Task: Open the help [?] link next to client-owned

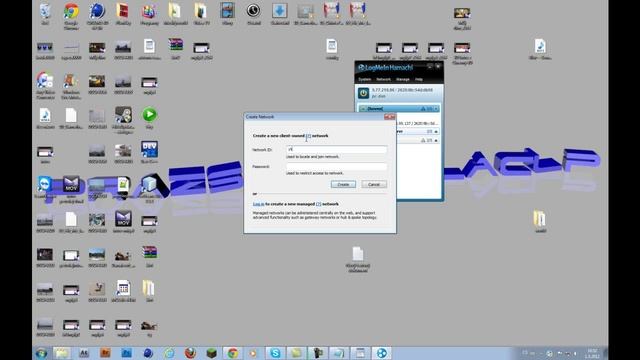Action: click(x=308, y=136)
